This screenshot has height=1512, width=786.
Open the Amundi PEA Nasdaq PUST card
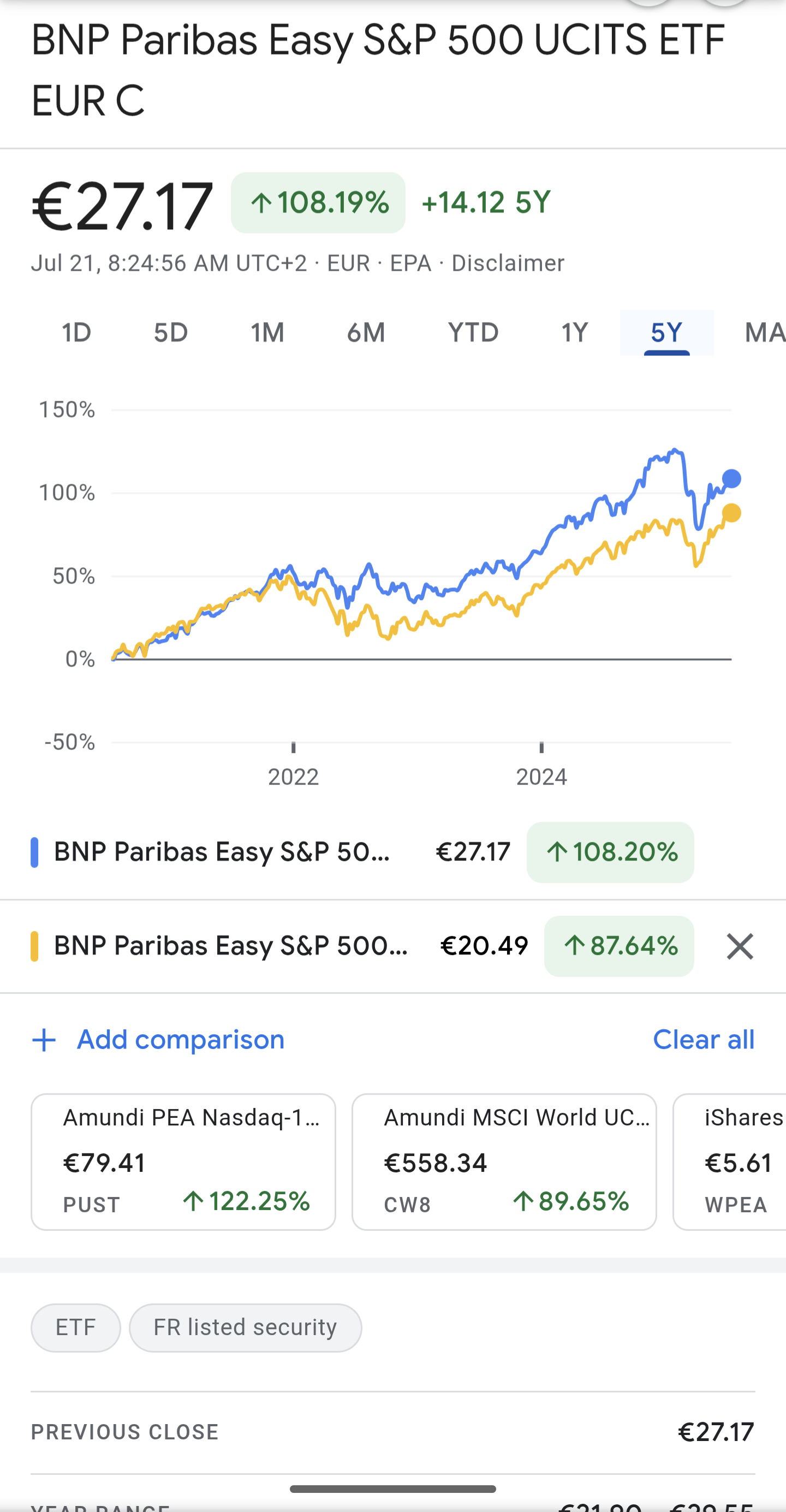pos(183,1161)
